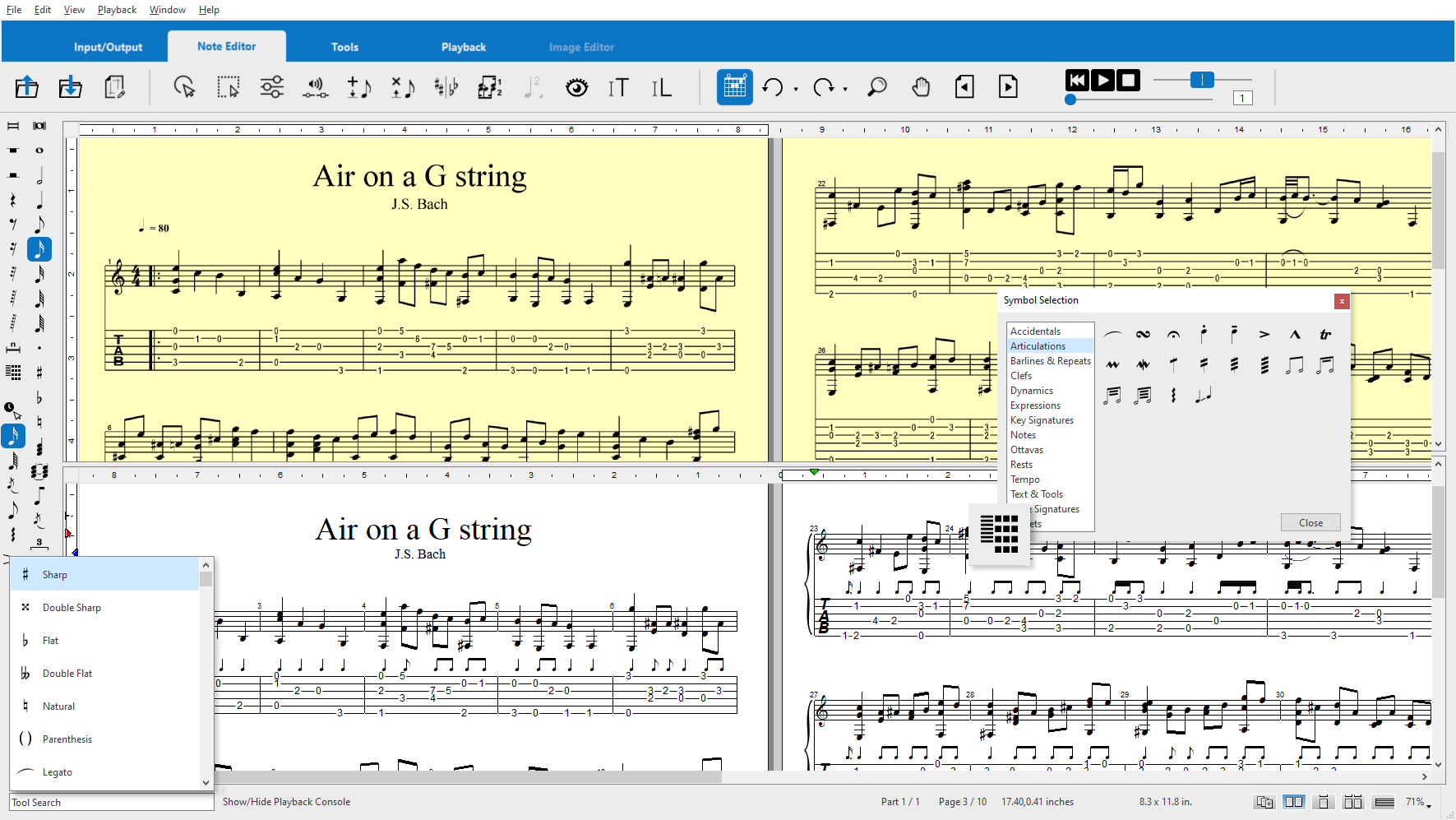The width and height of the screenshot is (1456, 820).
Task: Select Key Signatures category
Action: coord(1051,420)
